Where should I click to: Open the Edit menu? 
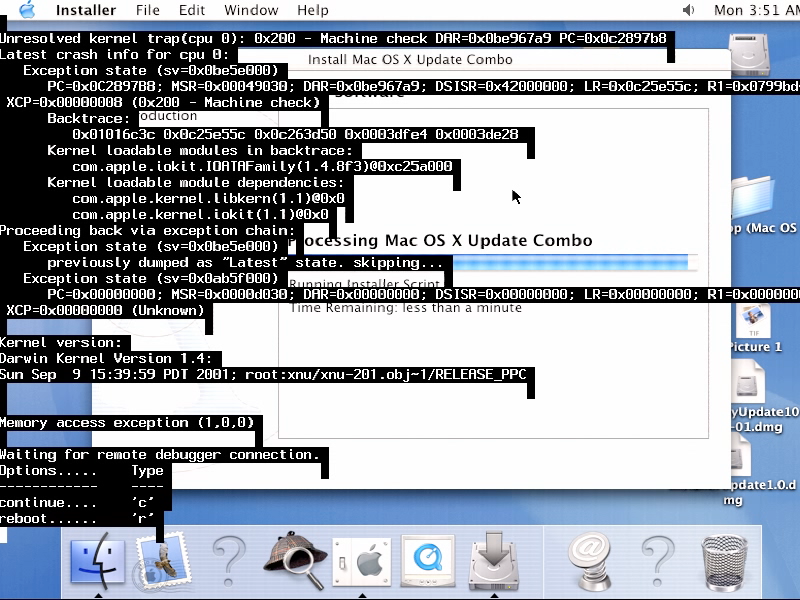coord(192,10)
